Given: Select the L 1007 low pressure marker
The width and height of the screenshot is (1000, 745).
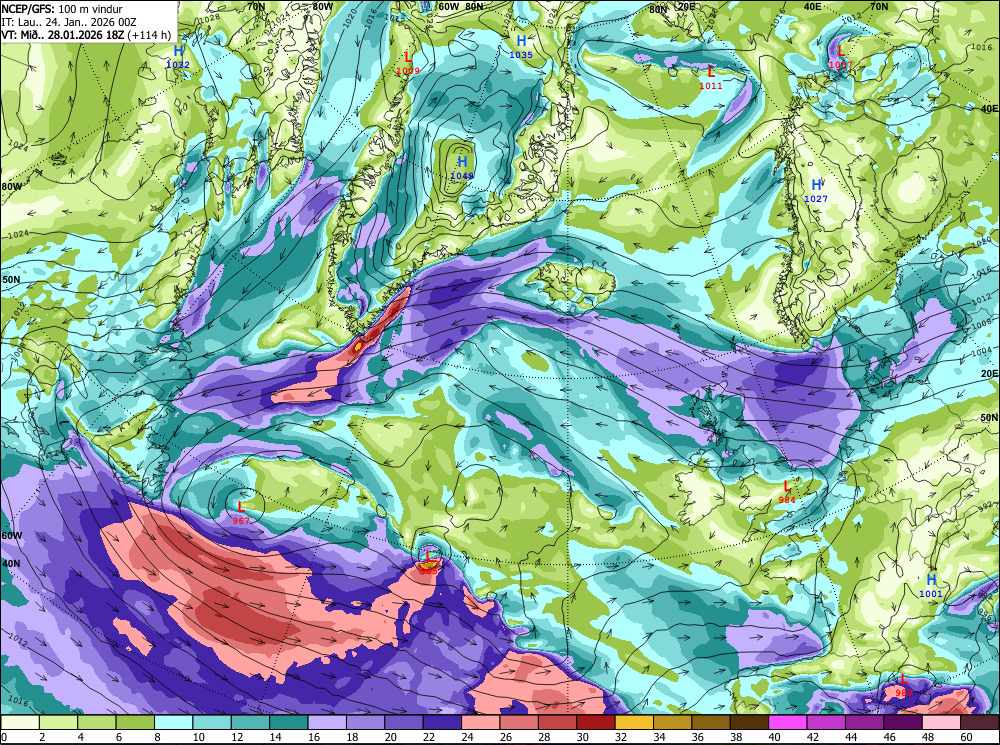Looking at the screenshot, I should coord(841,57).
